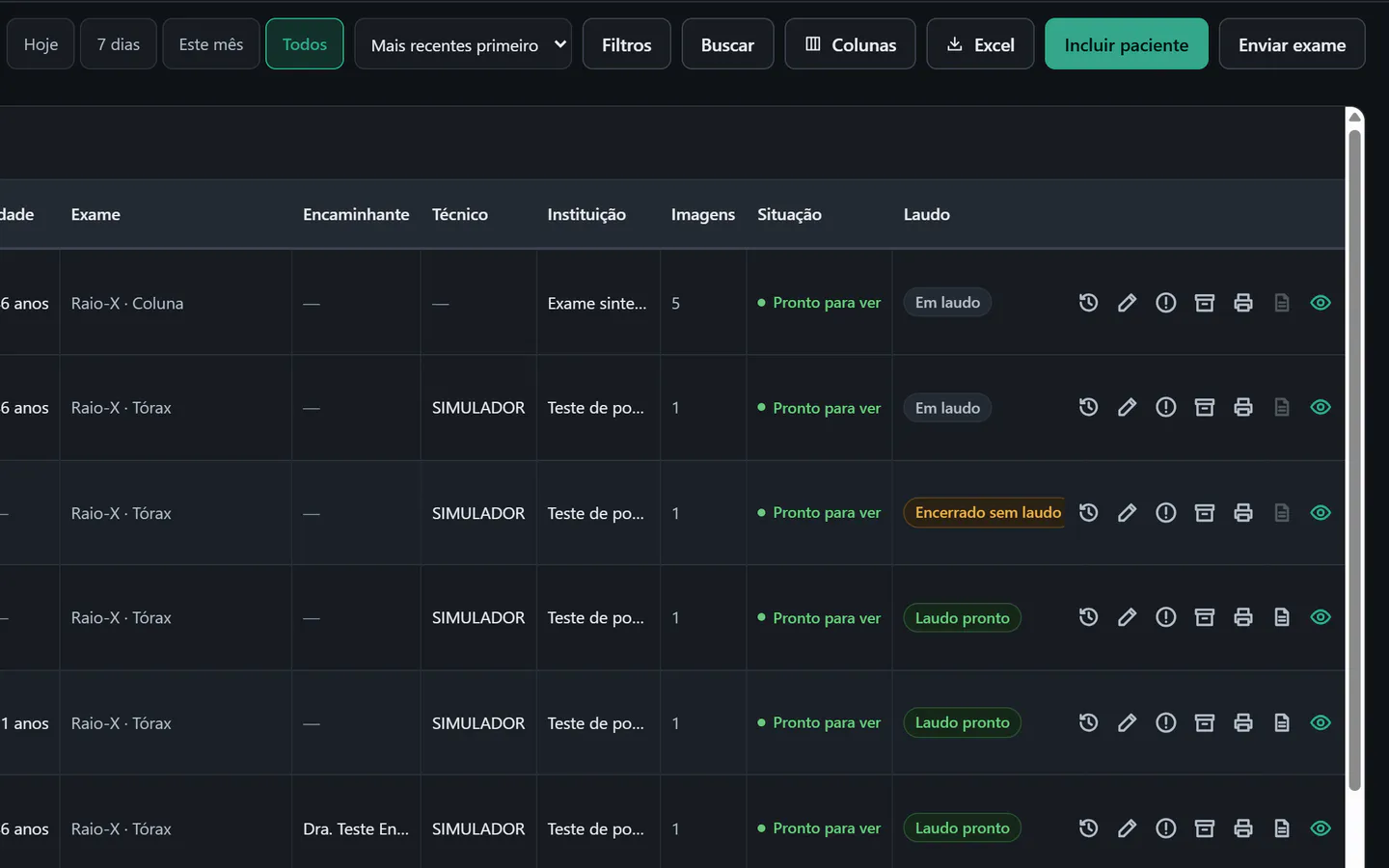Click alert icon in Encerrado sem laudo row
Viewport: 1389px width, 868px height.
pyautogui.click(x=1165, y=513)
